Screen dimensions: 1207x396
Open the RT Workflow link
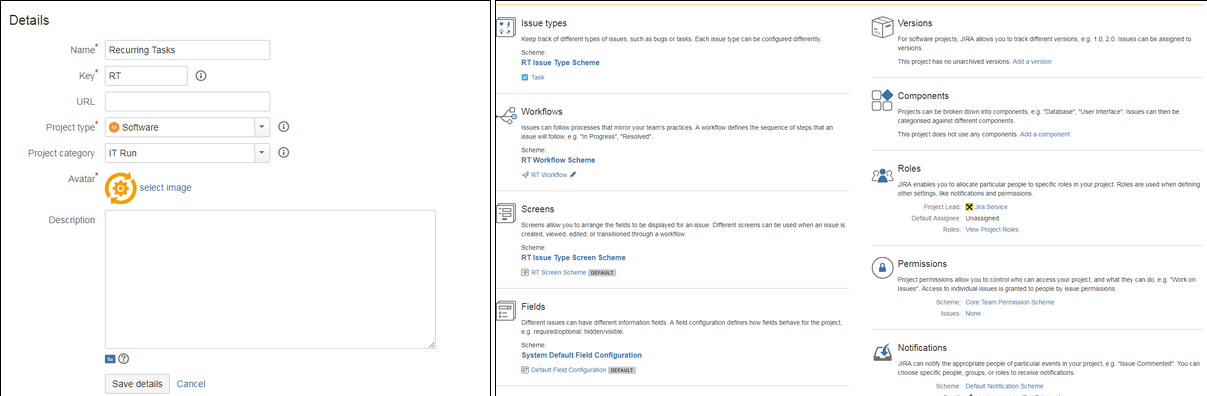[549, 175]
